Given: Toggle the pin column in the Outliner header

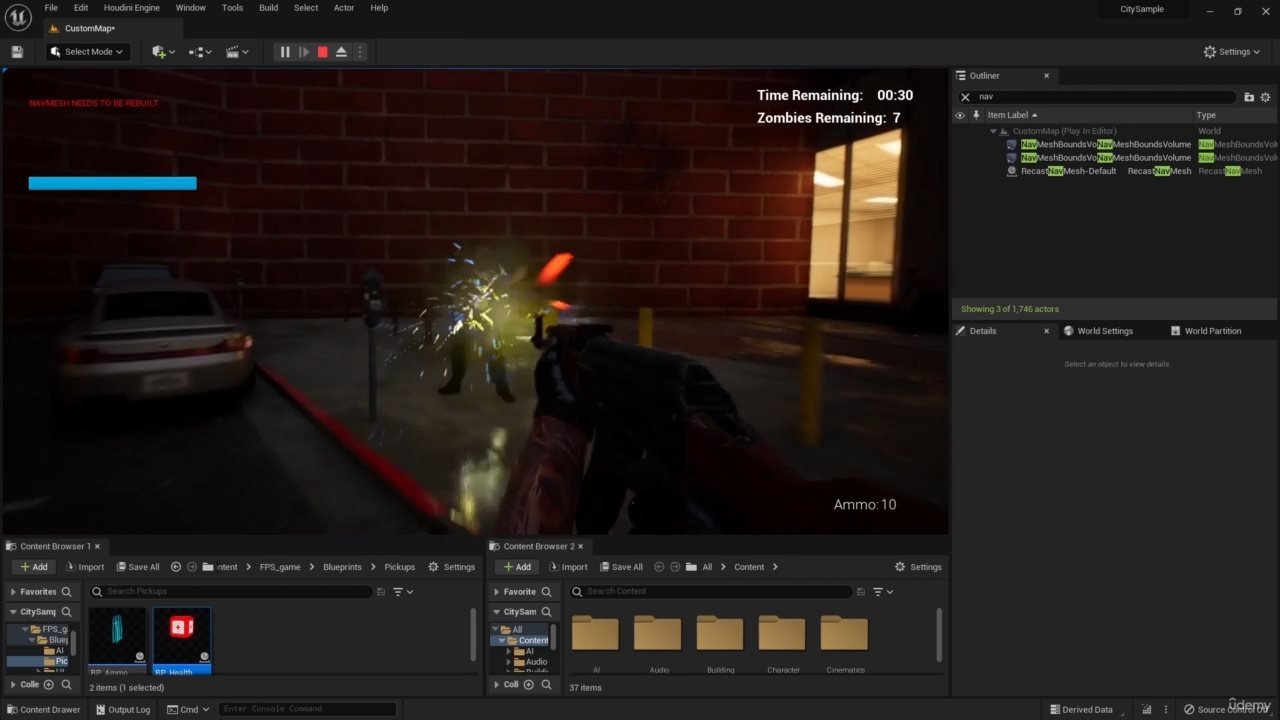Looking at the screenshot, I should coord(975,115).
